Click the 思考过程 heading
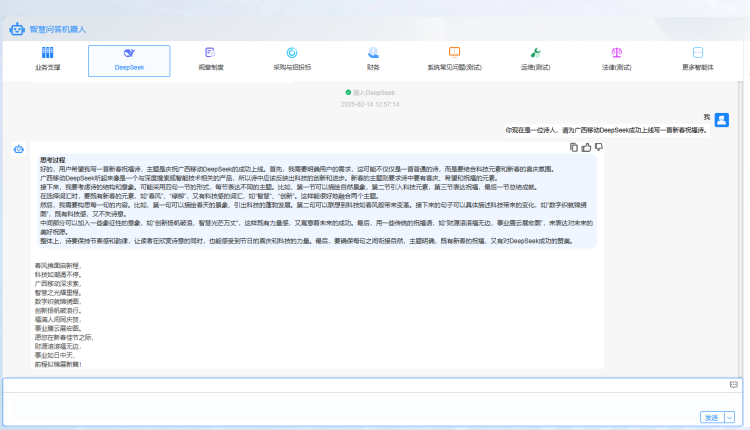This screenshot has height=430, width=750. coord(52,159)
